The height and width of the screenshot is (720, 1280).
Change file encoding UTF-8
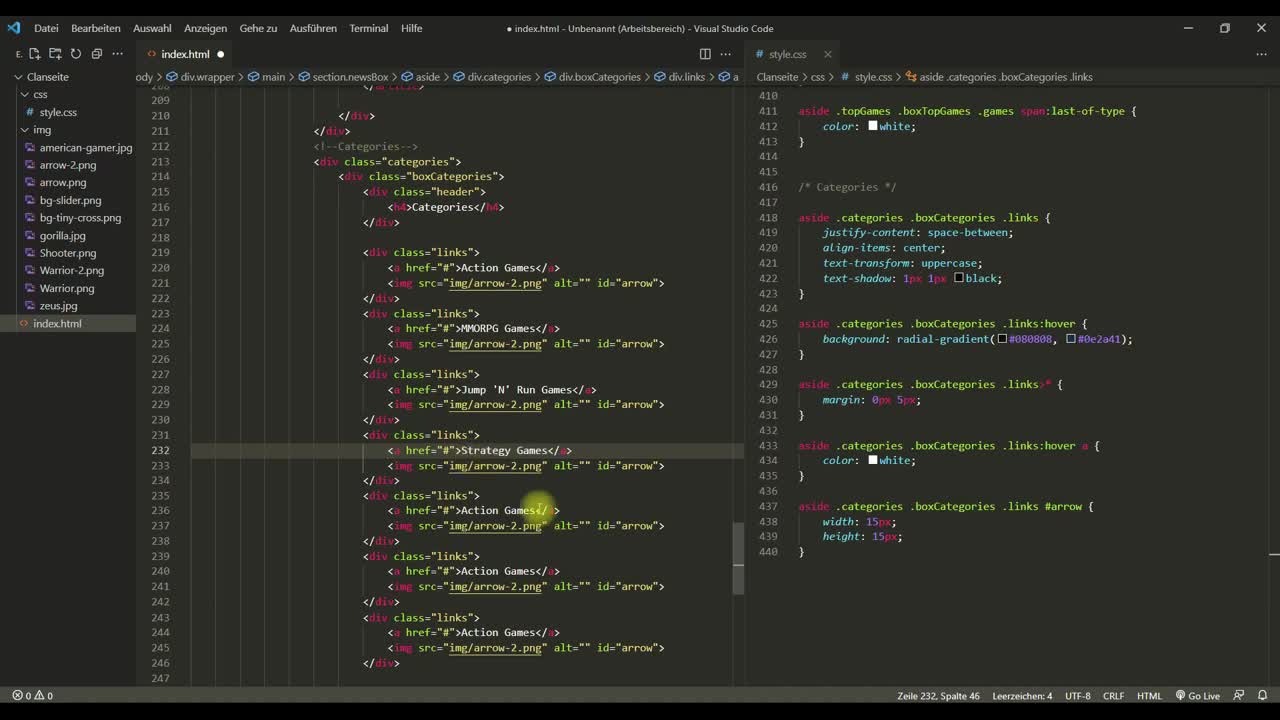tap(1078, 696)
